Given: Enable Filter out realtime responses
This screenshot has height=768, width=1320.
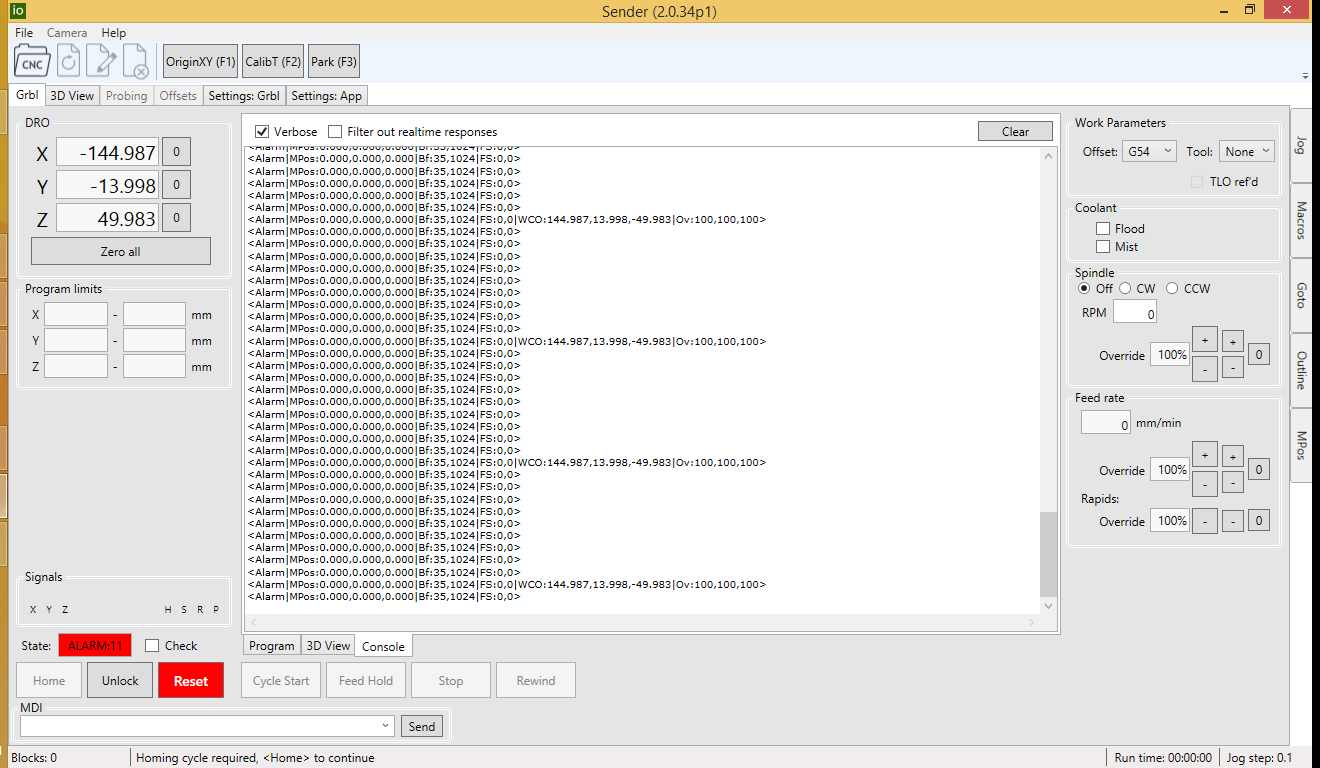Looking at the screenshot, I should coord(335,132).
